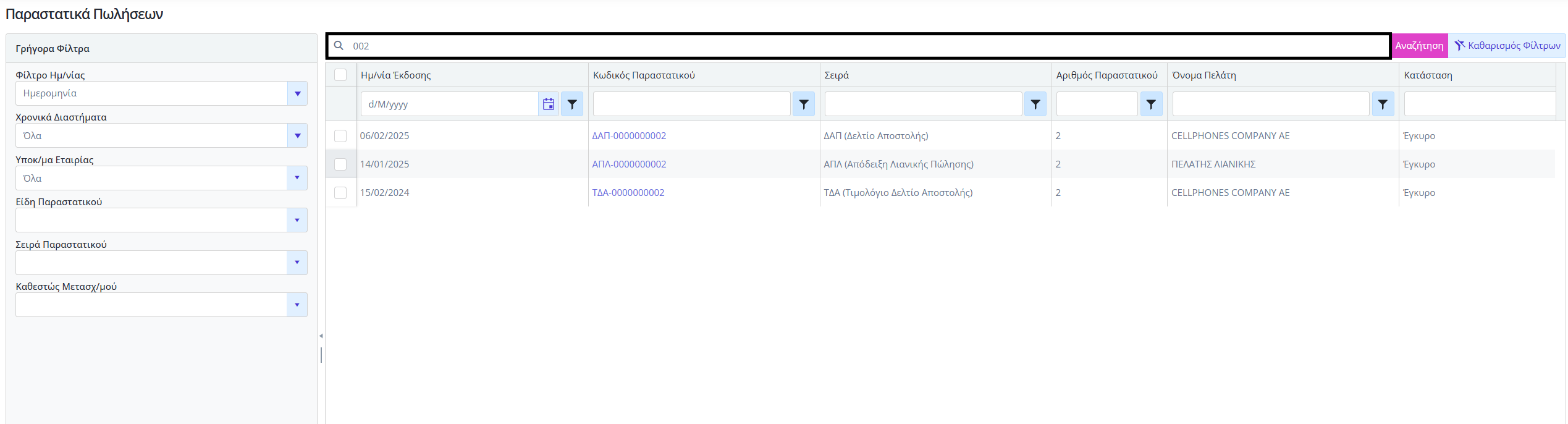Open filter options for Κωδικός Παραστατικού column
Viewport: 1568px width, 424px height.
(x=804, y=104)
